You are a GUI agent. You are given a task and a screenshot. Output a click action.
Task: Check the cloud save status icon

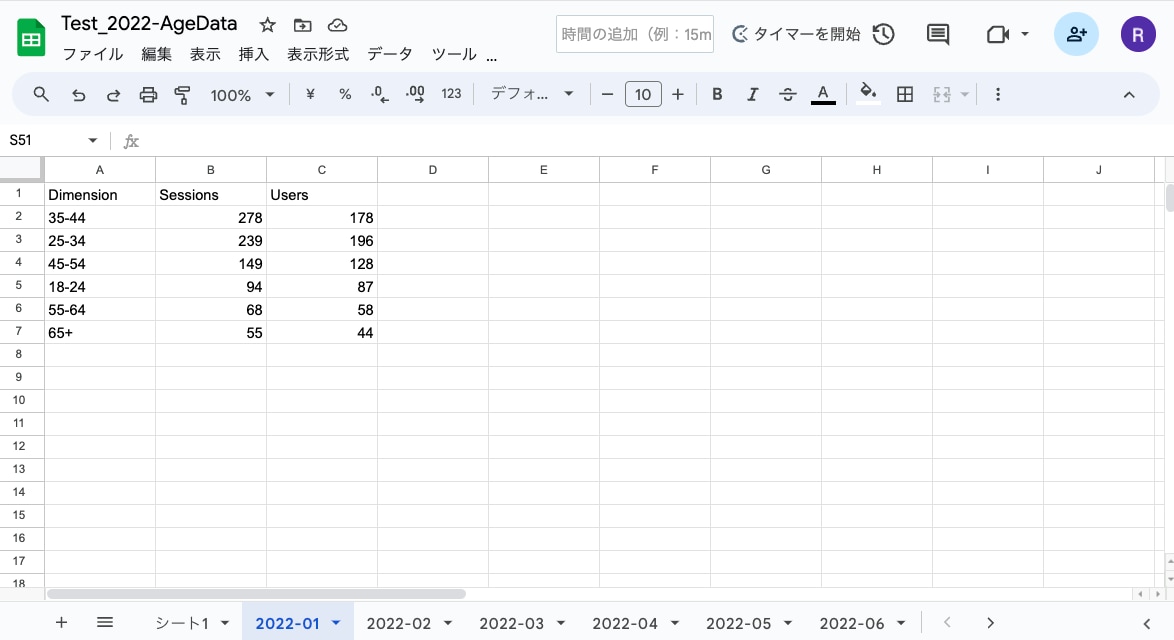point(338,25)
